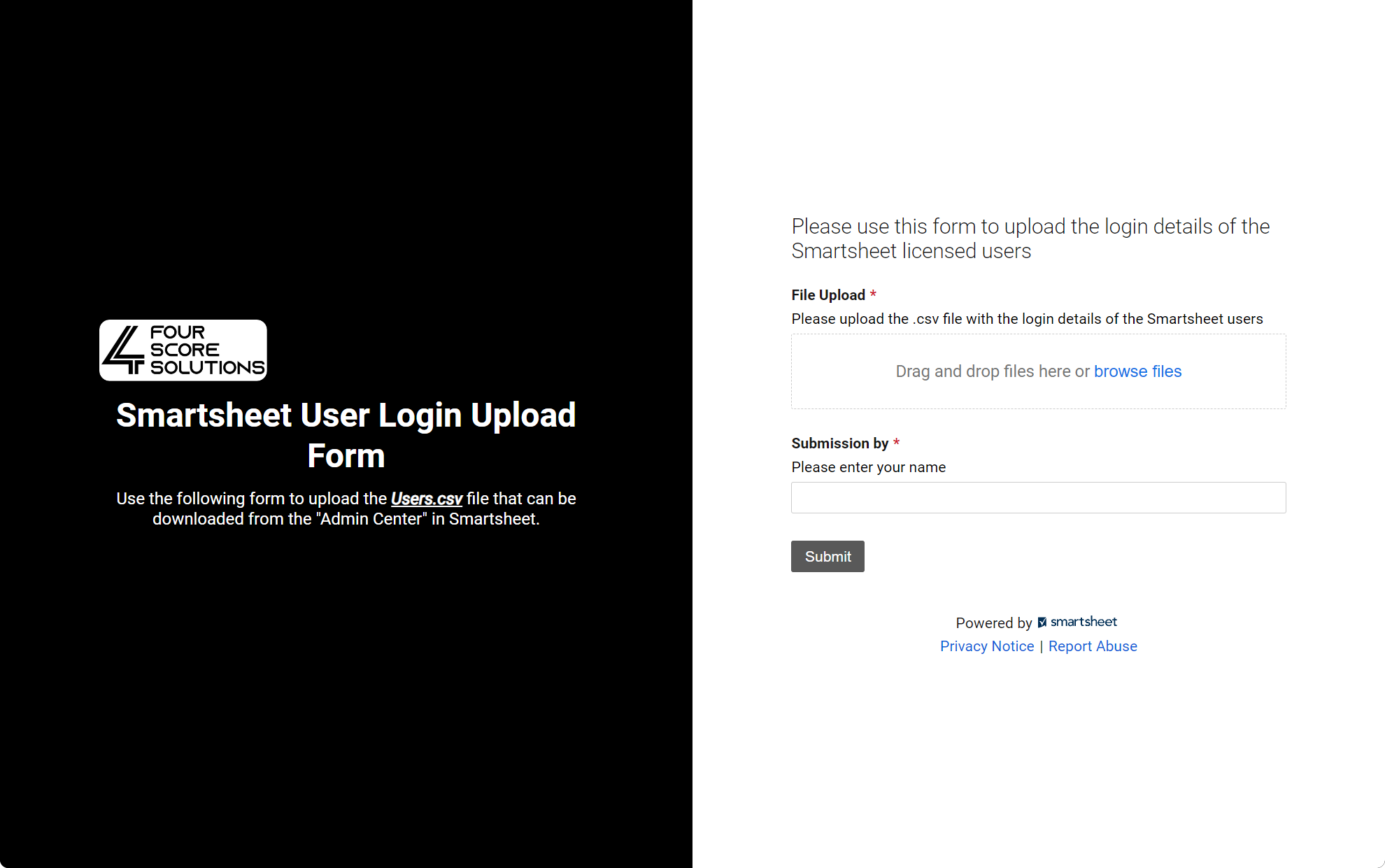Click the 'Please enter your name' hint
Screen dimensions: 1385x868
pos(869,467)
